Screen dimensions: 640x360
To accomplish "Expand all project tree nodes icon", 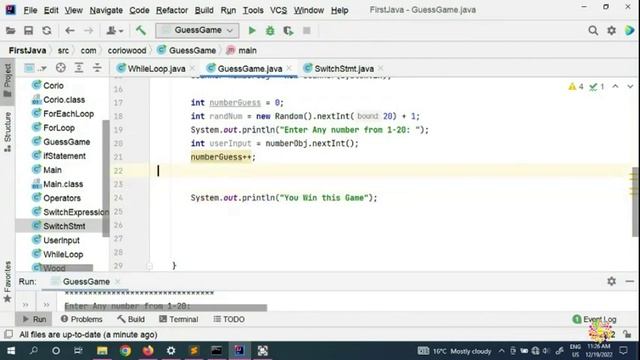I will coord(79,68).
